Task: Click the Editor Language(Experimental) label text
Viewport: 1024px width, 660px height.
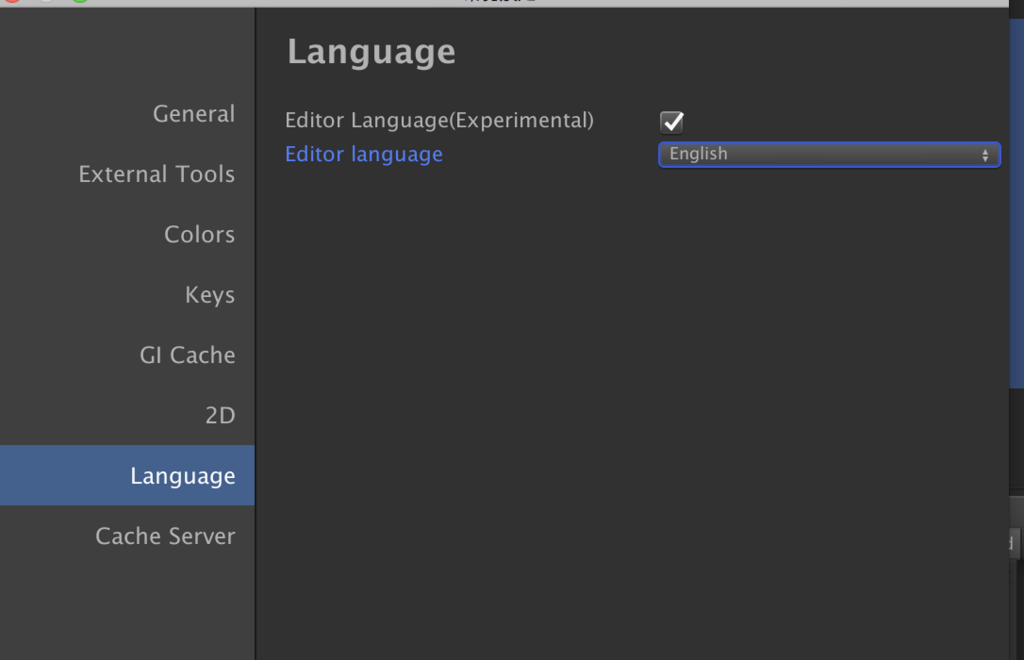Action: click(439, 121)
